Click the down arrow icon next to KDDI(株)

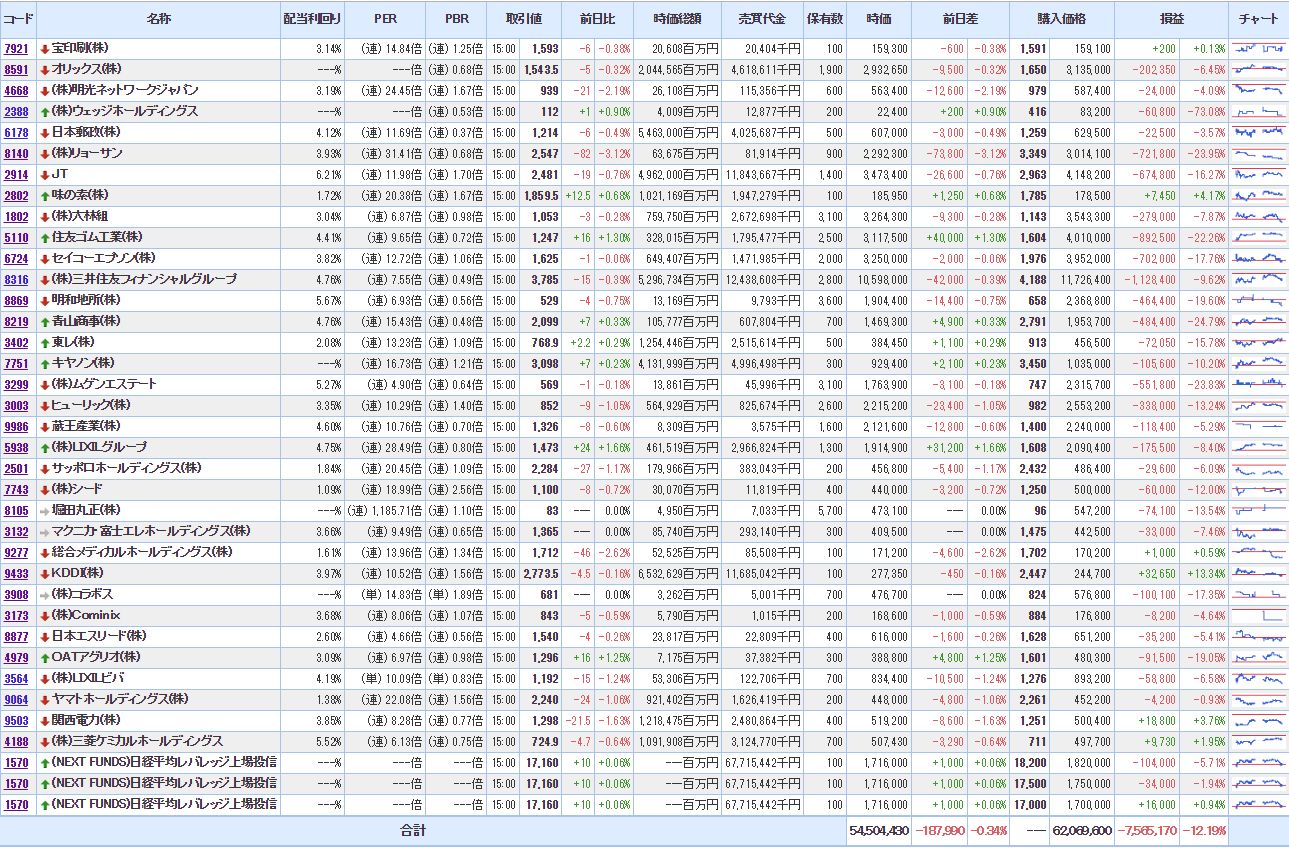point(44,573)
